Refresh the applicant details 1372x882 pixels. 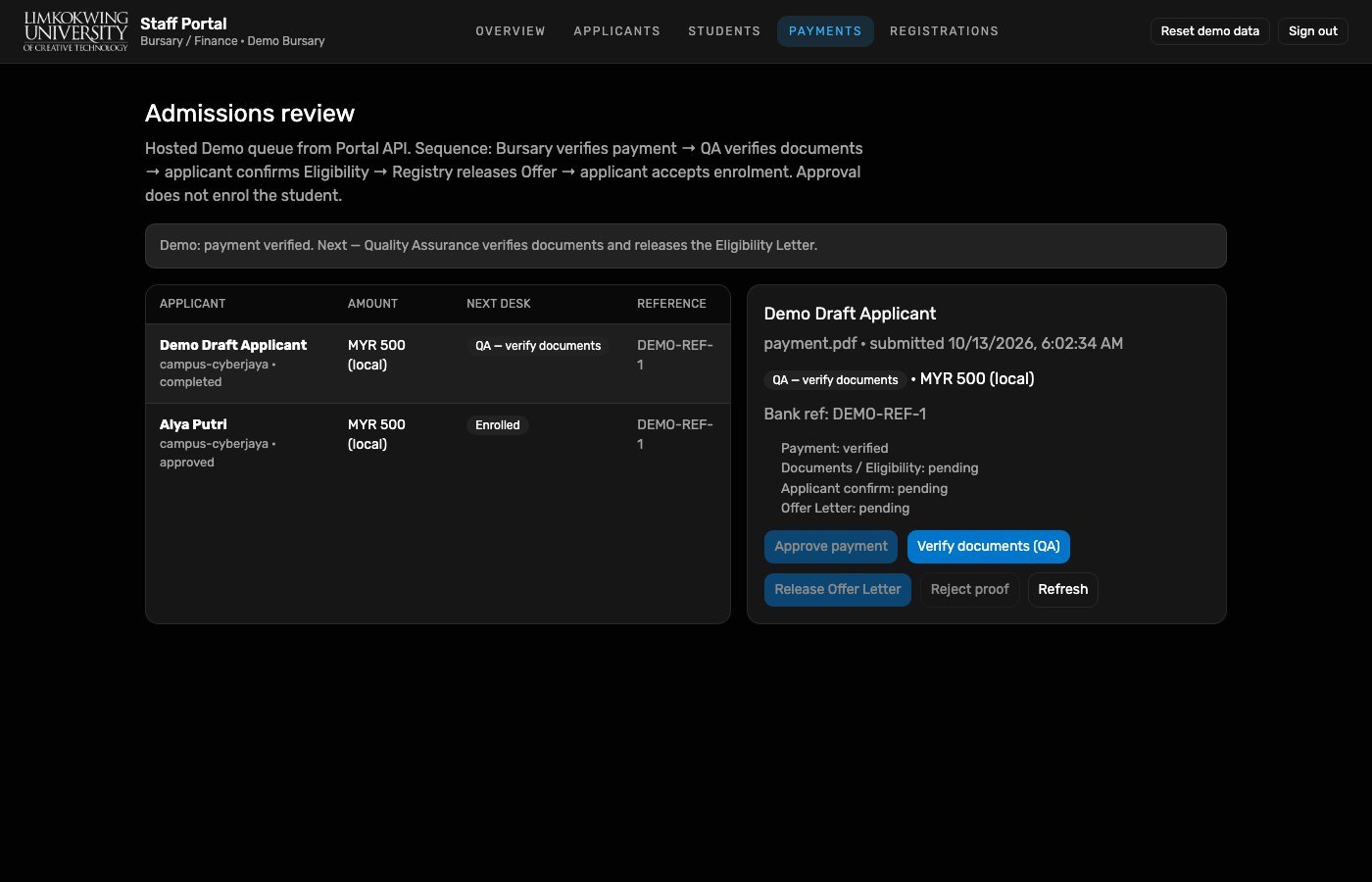click(1063, 590)
